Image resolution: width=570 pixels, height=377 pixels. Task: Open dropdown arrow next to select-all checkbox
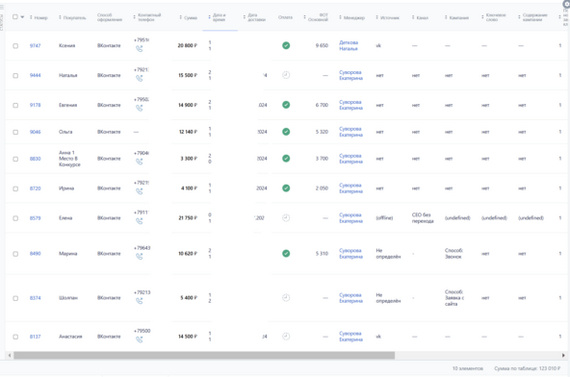(22, 17)
